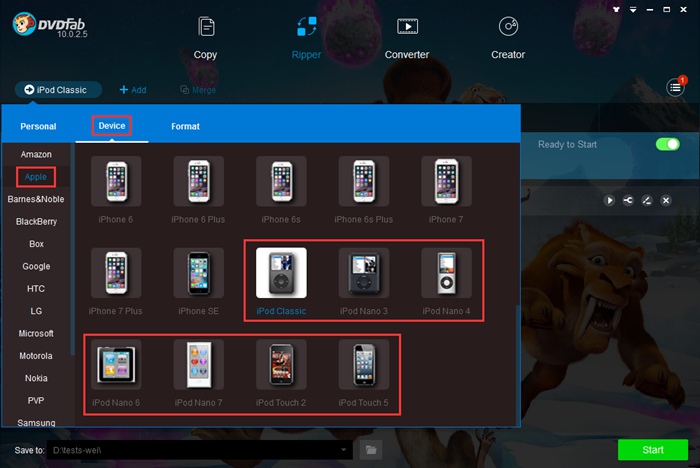This screenshot has height=468, width=700.
Task: Select Barnes&Noble in the brand list
Action: [36, 199]
